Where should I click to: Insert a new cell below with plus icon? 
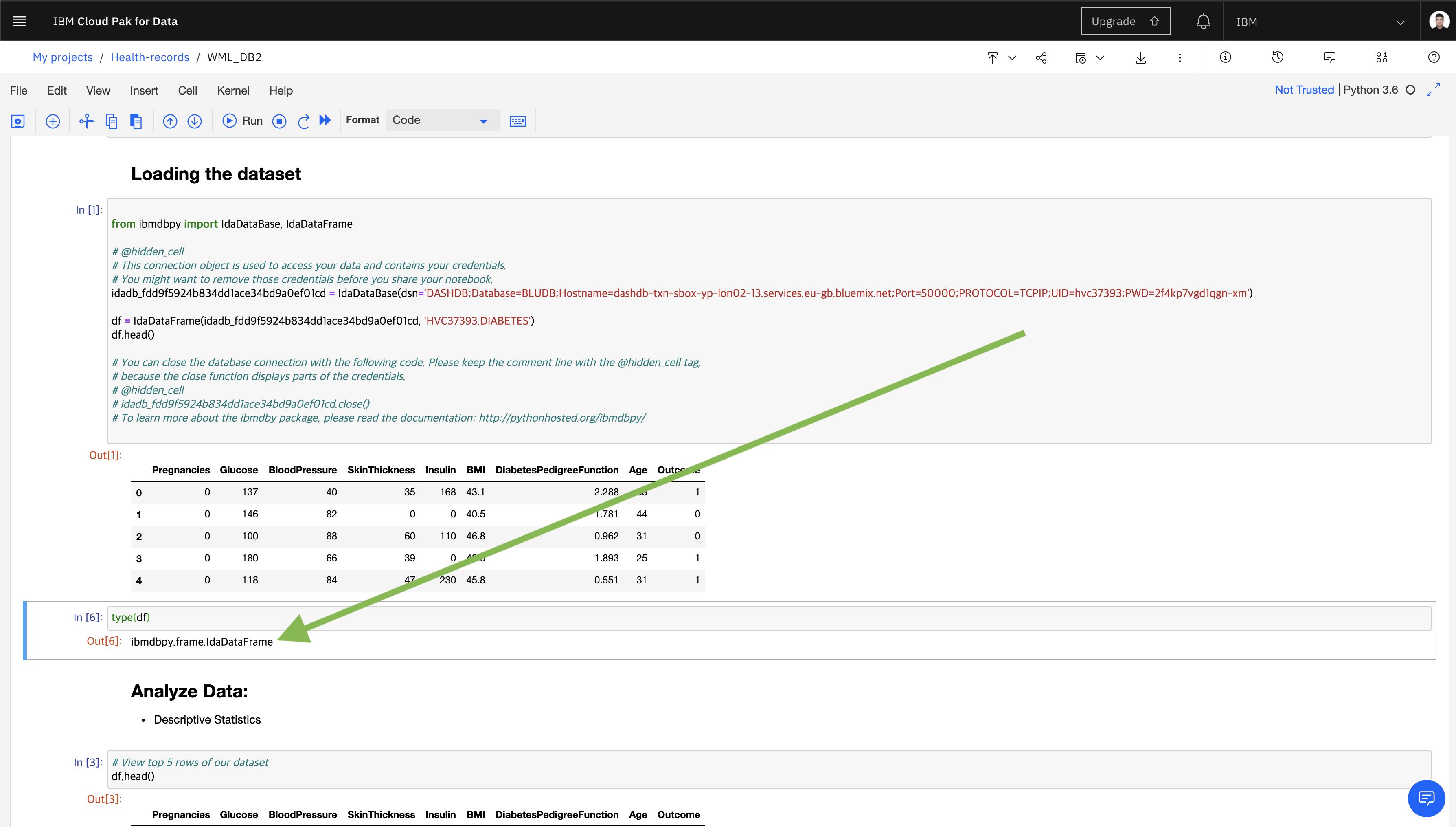[53, 121]
